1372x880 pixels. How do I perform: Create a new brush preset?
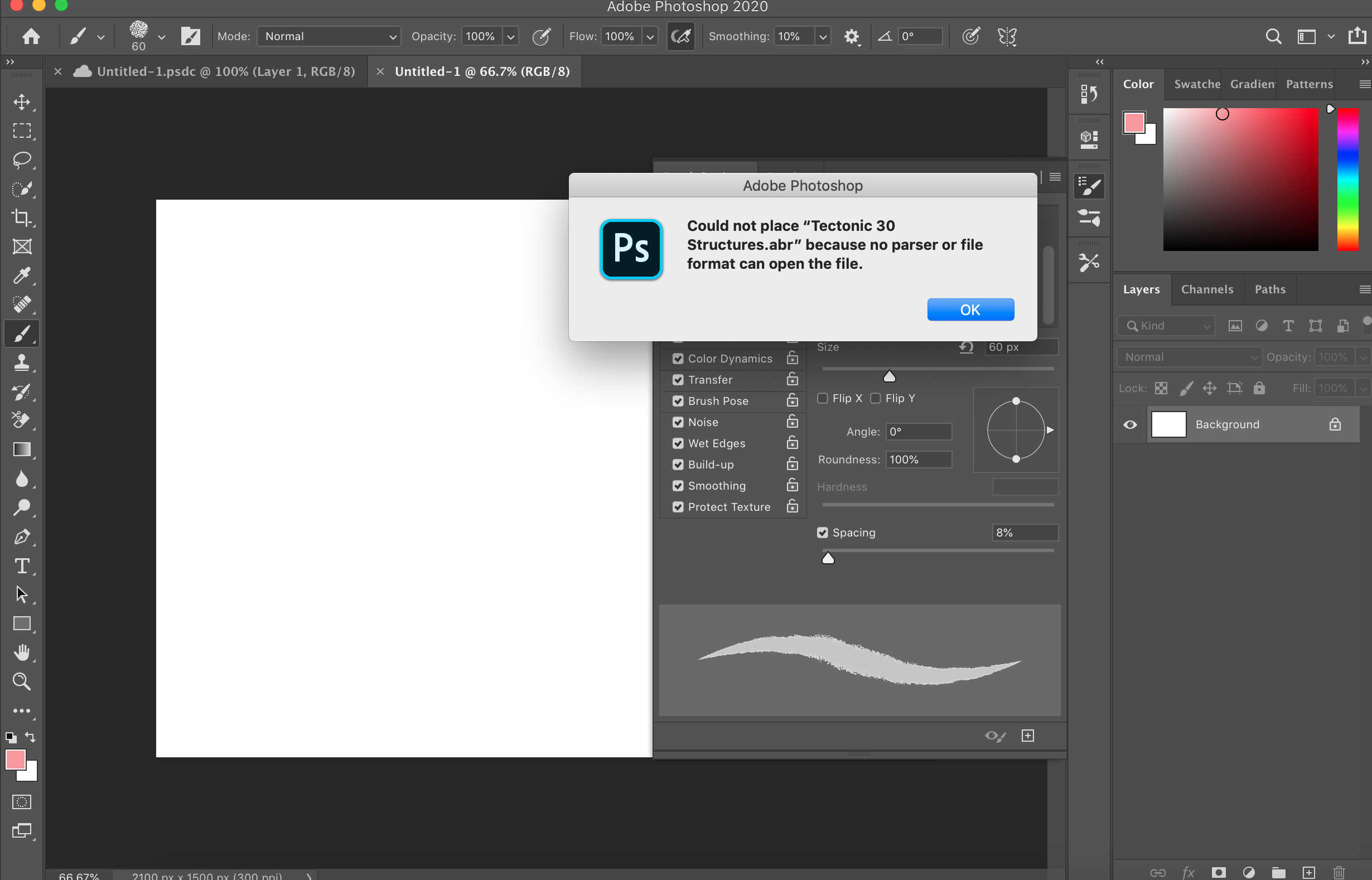pos(1027,736)
